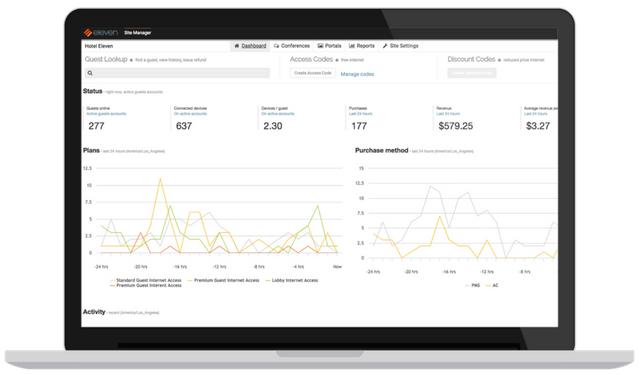Click the search magnifier icon in Guest Lookup
The width and height of the screenshot is (640, 375).
click(90, 73)
